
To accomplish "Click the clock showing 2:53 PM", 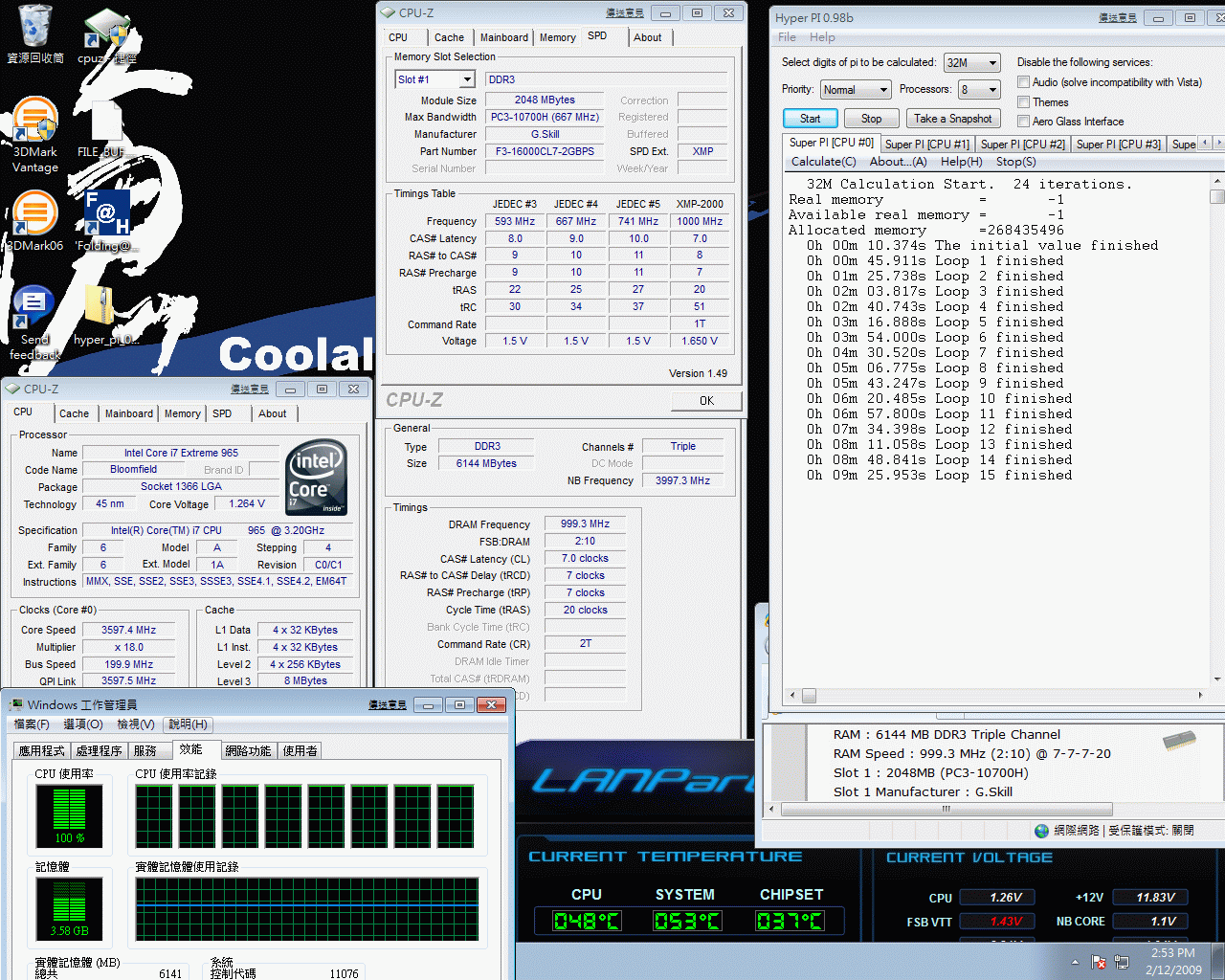I will tap(1172, 953).
